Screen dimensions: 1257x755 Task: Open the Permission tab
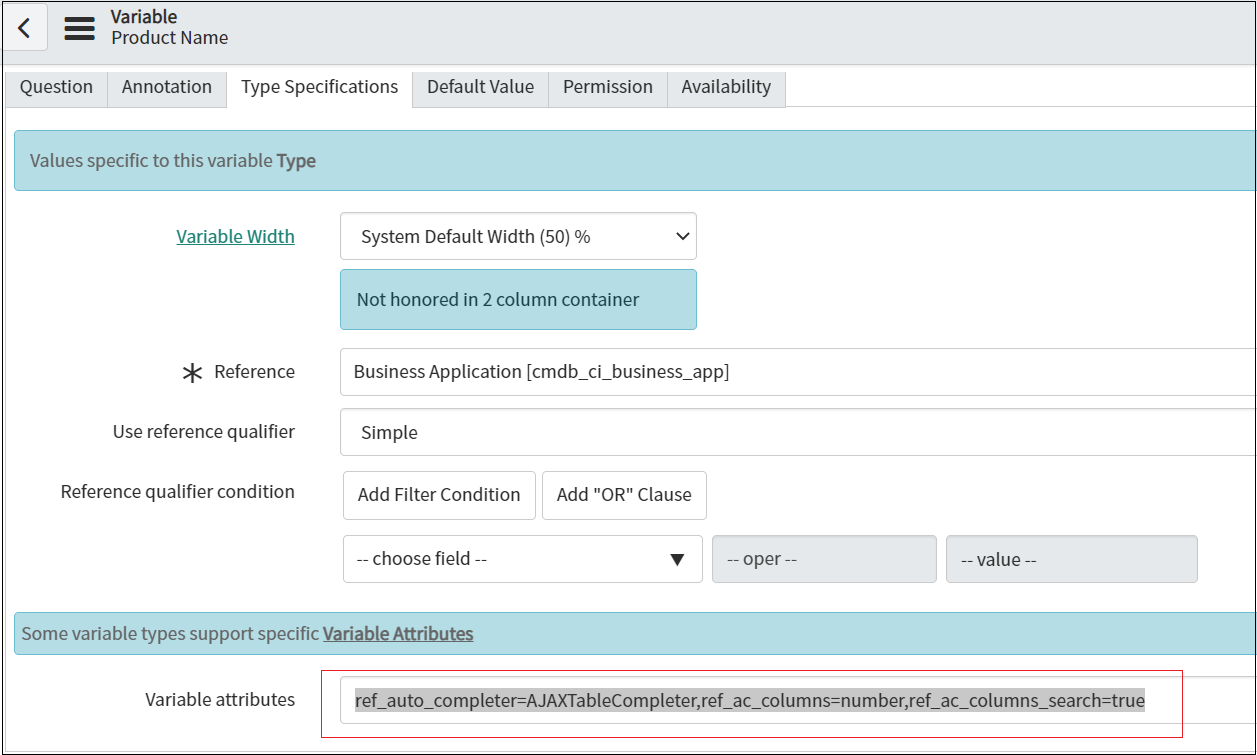pyautogui.click(x=607, y=87)
